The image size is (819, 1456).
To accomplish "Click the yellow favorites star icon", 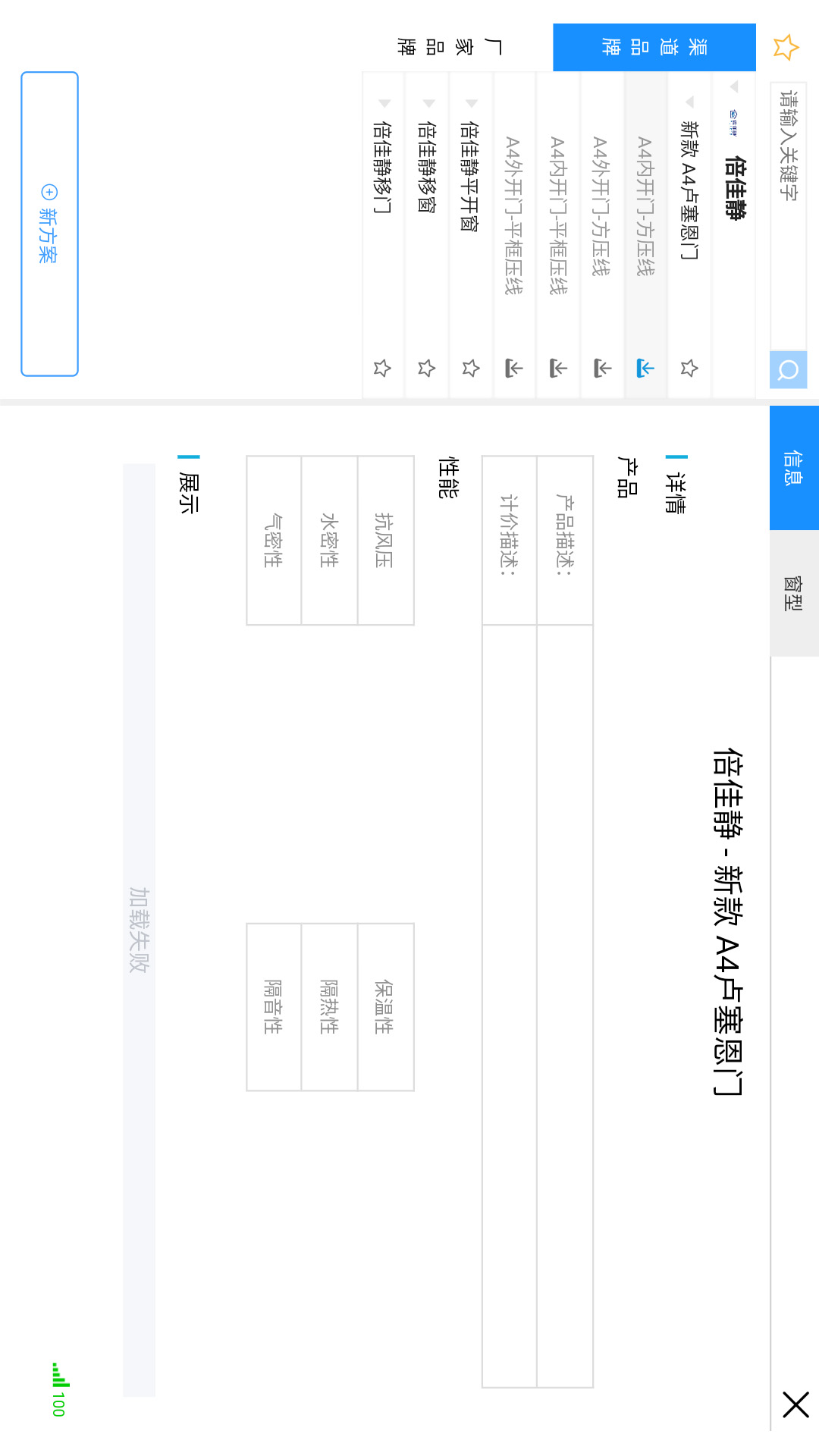I will click(786, 47).
